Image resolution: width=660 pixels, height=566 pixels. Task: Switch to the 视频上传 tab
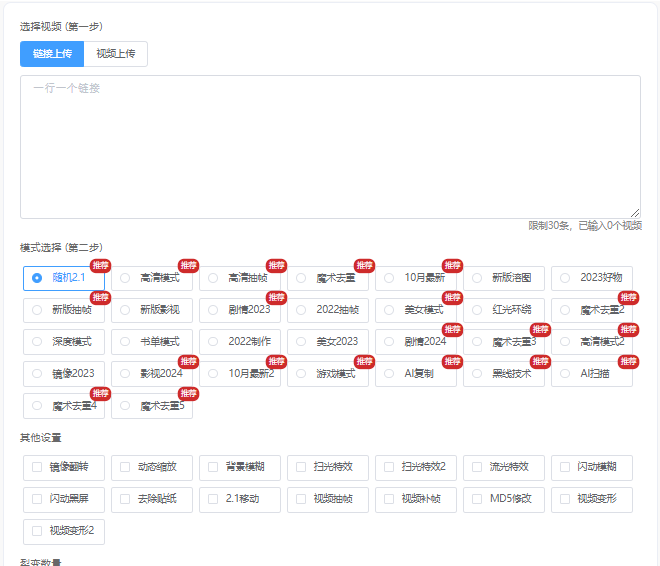(116, 54)
